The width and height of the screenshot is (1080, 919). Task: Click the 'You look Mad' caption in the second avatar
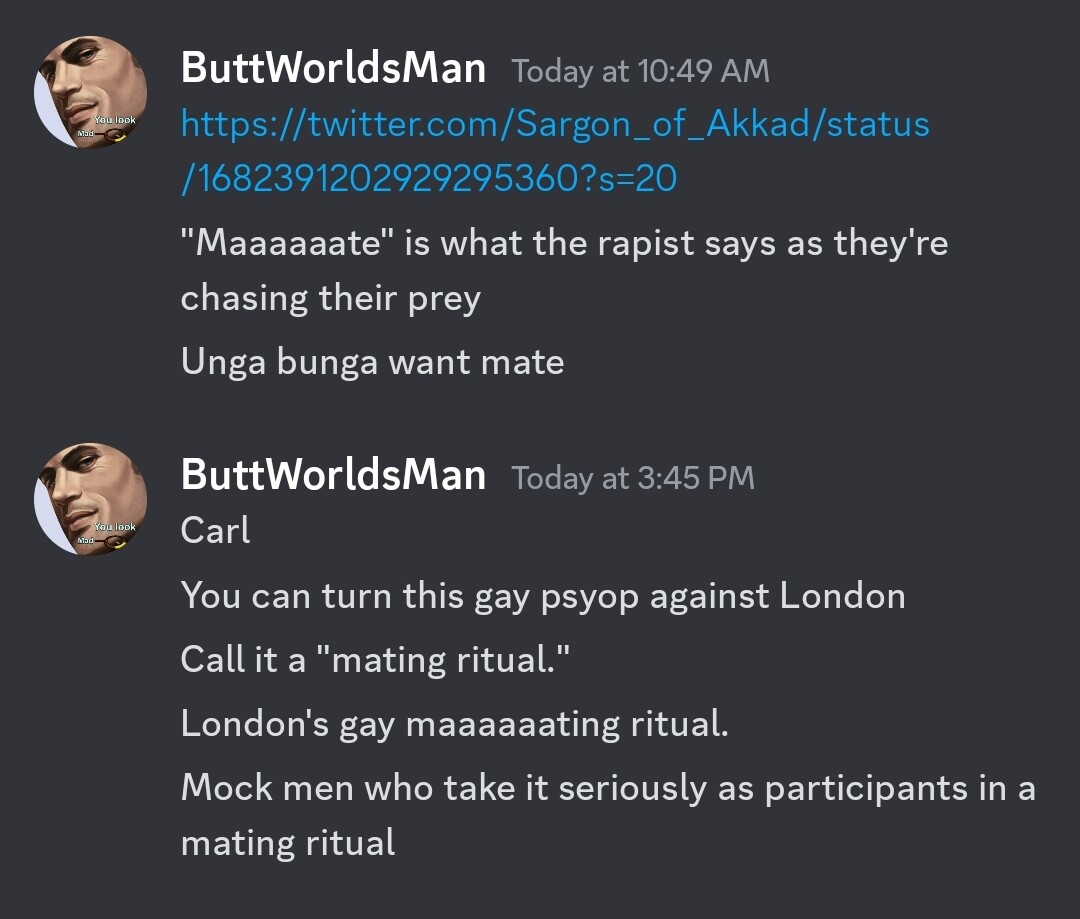[107, 533]
